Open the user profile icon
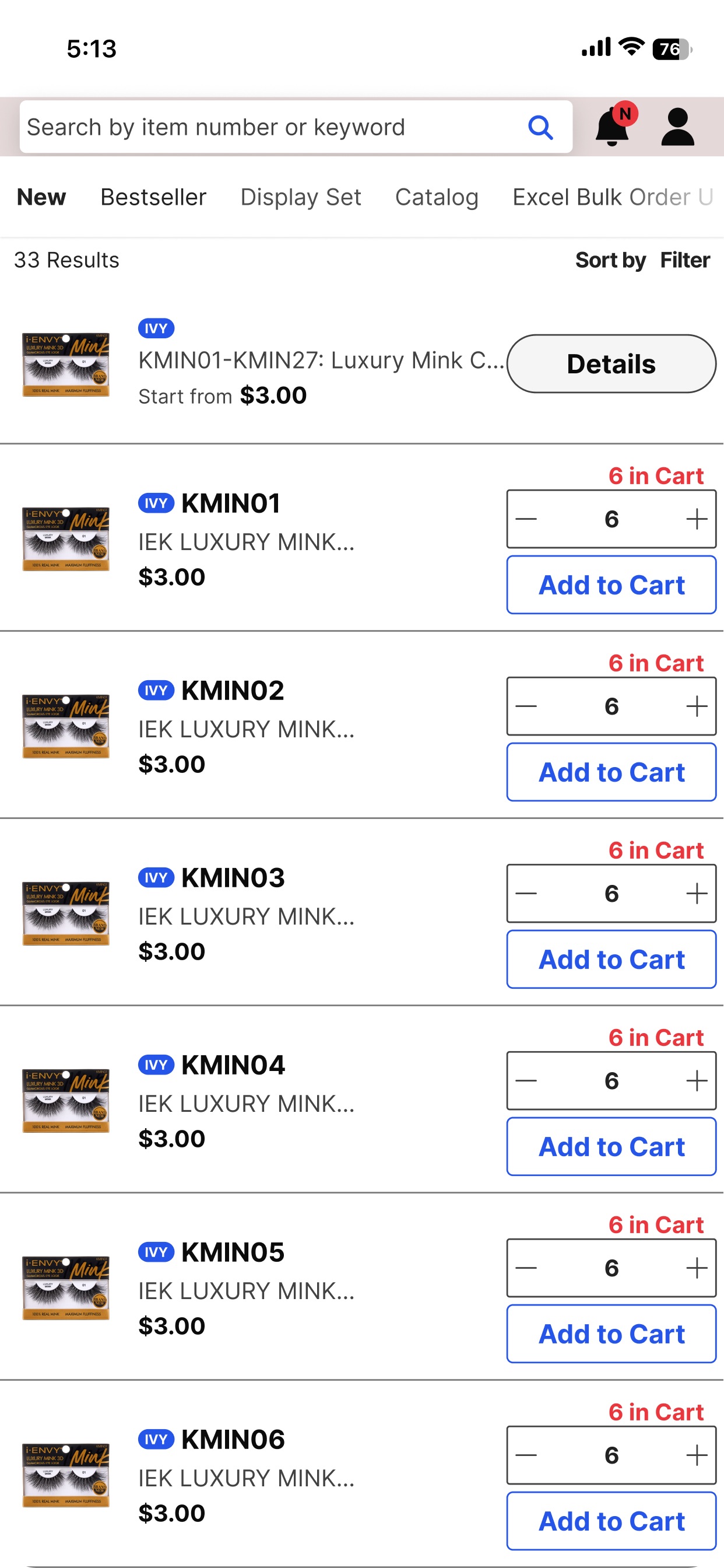Screen dimensions: 724x1568 [677, 127]
